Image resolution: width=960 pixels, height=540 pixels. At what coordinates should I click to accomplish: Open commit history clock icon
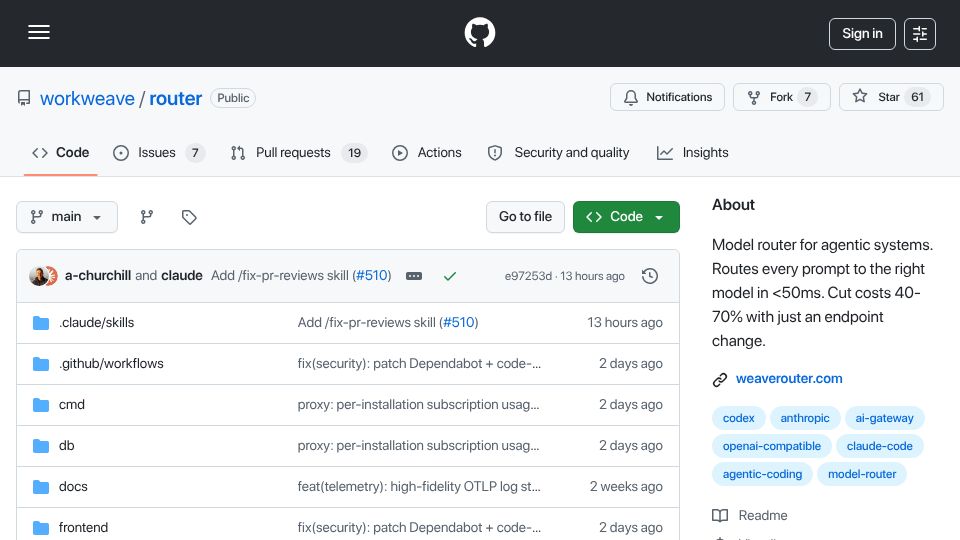tap(650, 276)
